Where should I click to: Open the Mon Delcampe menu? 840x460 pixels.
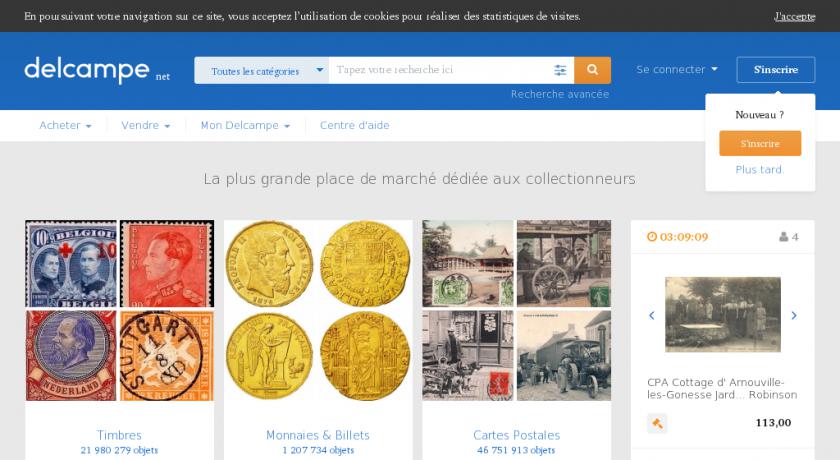pos(245,125)
